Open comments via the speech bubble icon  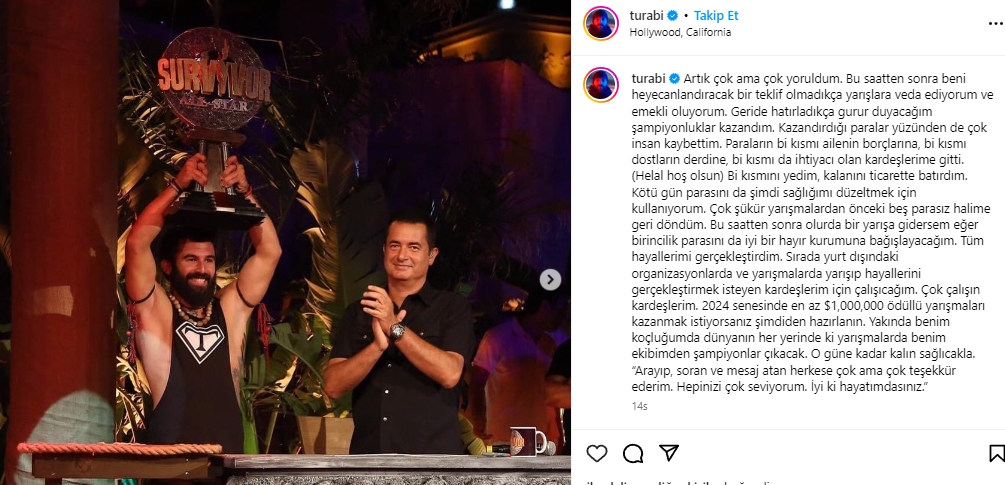coord(633,454)
